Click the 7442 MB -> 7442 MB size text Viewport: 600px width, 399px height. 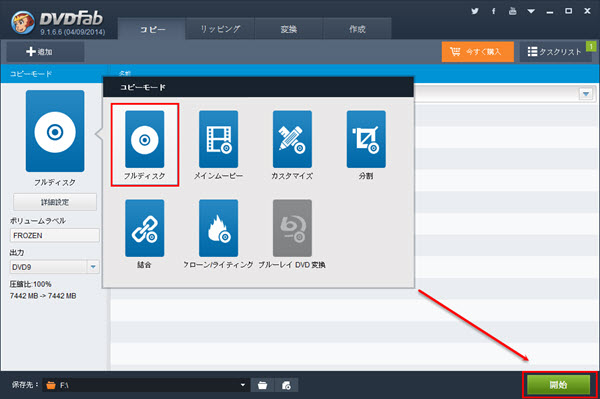(43, 296)
